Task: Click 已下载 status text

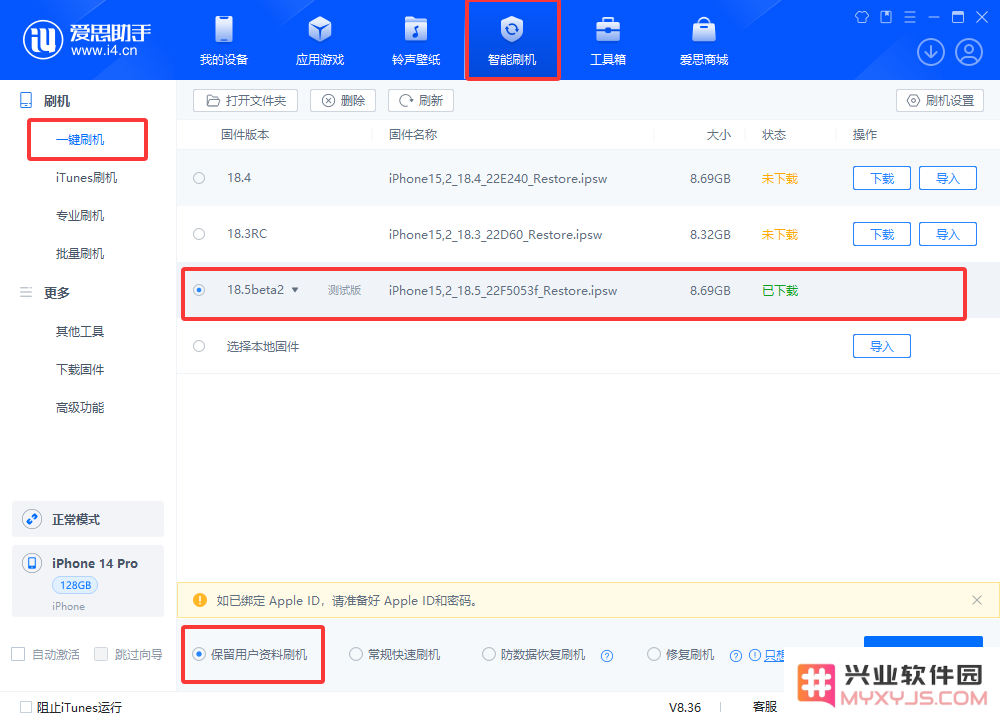Action: click(780, 291)
